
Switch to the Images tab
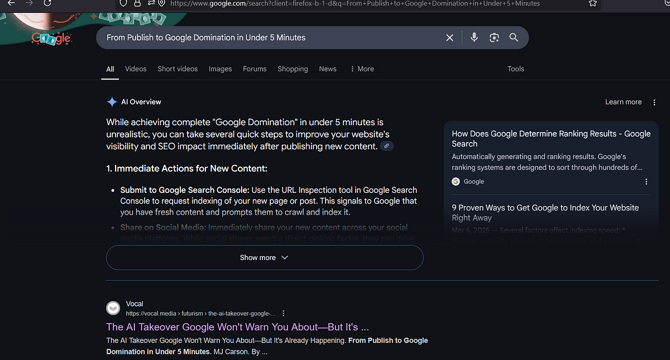point(220,69)
